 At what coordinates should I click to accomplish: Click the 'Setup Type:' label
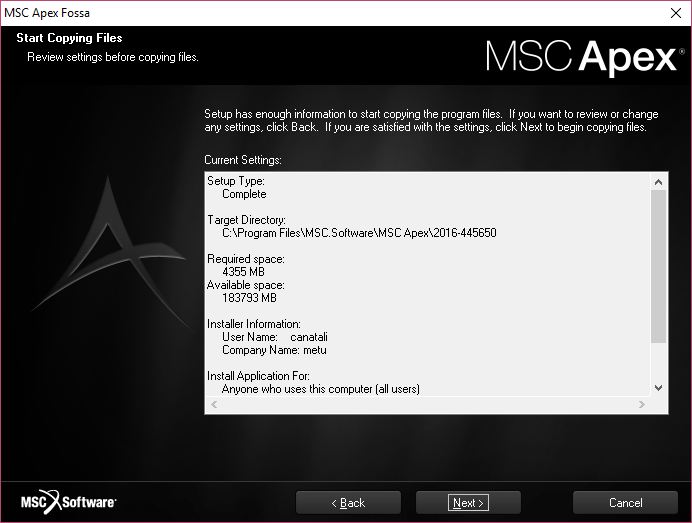[x=236, y=181]
